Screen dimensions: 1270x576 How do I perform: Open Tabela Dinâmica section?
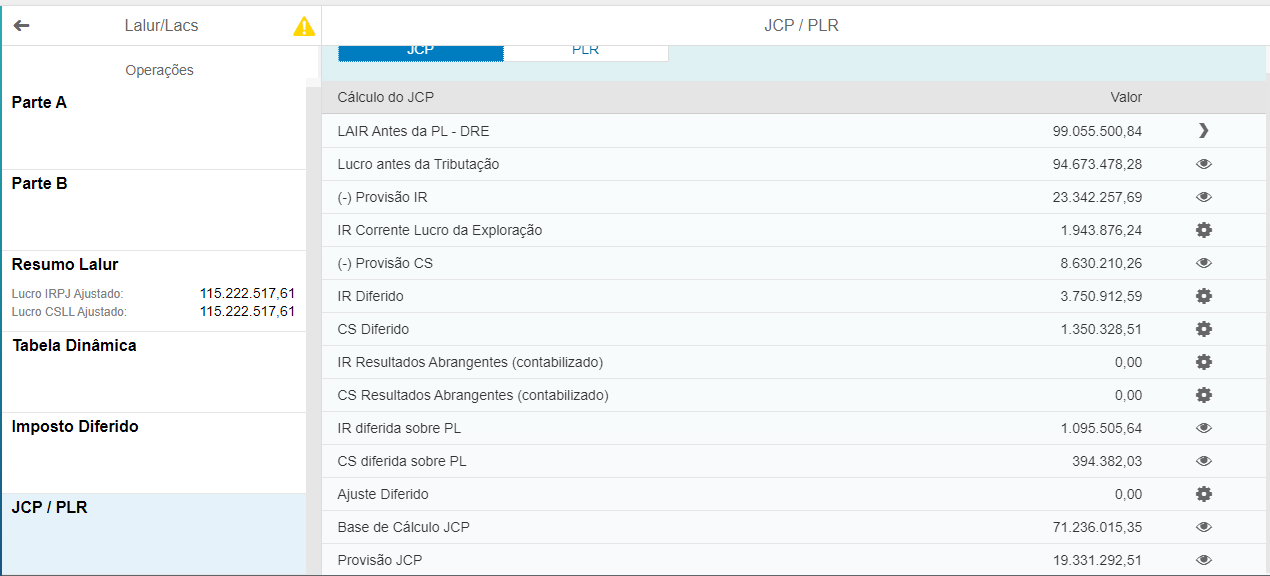[154, 372]
